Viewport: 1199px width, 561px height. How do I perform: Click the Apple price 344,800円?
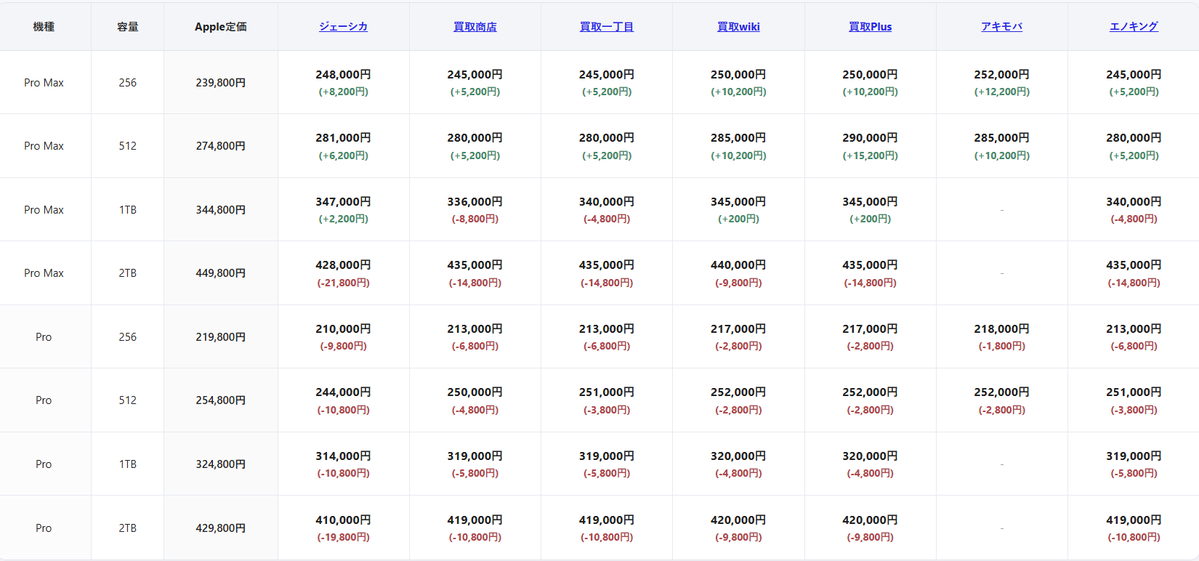click(220, 209)
